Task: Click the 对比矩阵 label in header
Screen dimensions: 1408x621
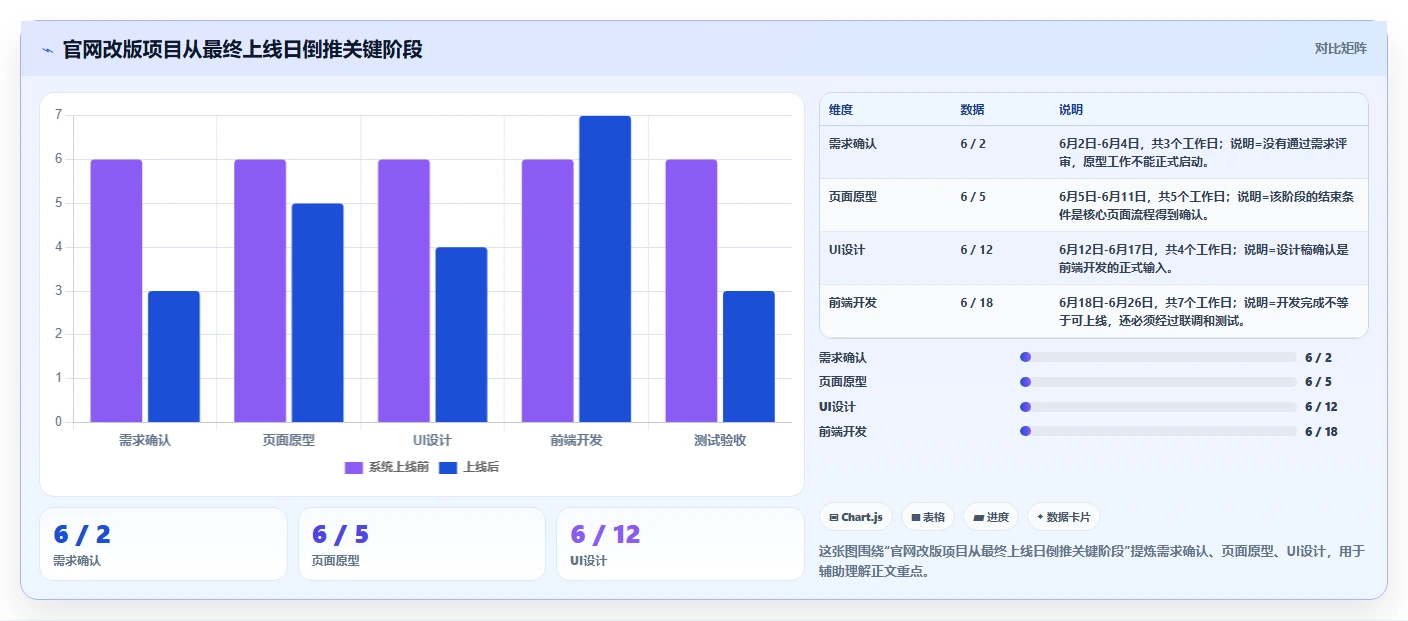Action: 1340,48
